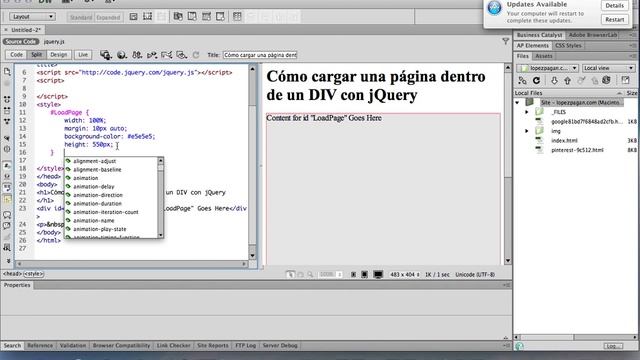The height and width of the screenshot is (360, 640).
Task: Click the W3C Validation icon
Action: [152, 55]
